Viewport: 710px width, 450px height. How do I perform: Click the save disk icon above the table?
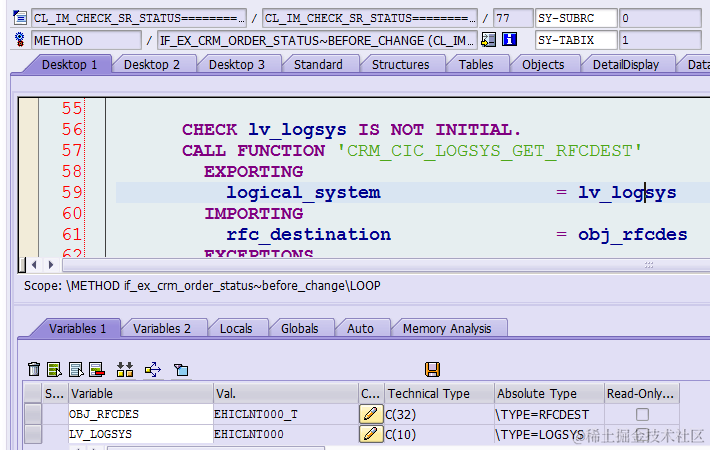point(432,369)
